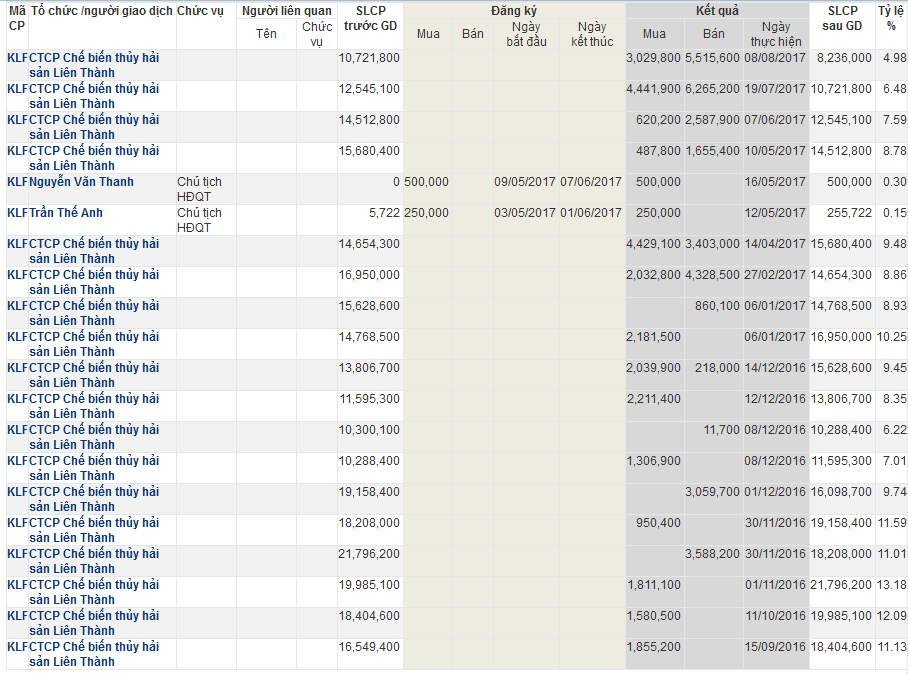The image size is (908, 674).
Task: Select the 3,029,800 bought cell
Action: [x=653, y=58]
